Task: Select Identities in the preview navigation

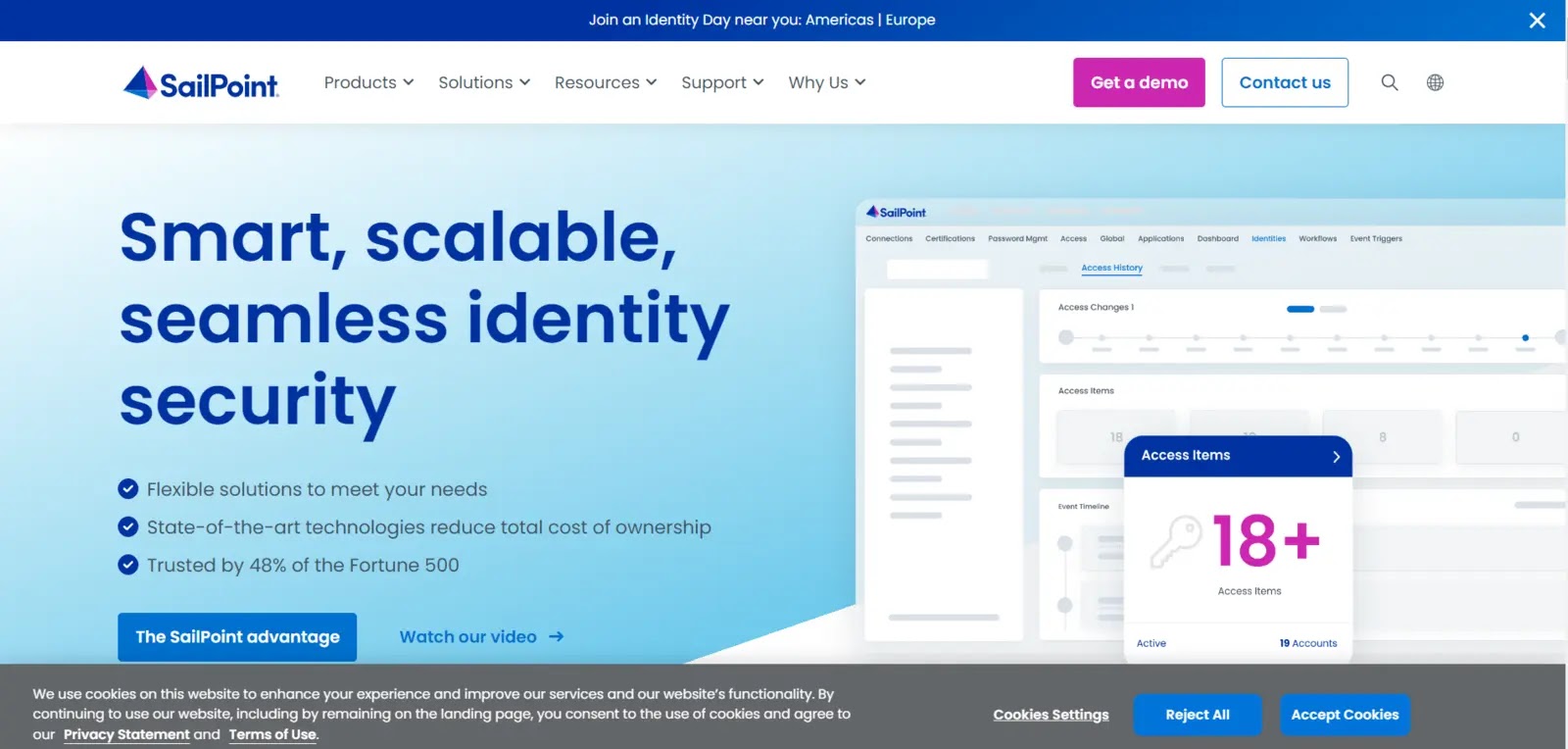Action: 1268,238
